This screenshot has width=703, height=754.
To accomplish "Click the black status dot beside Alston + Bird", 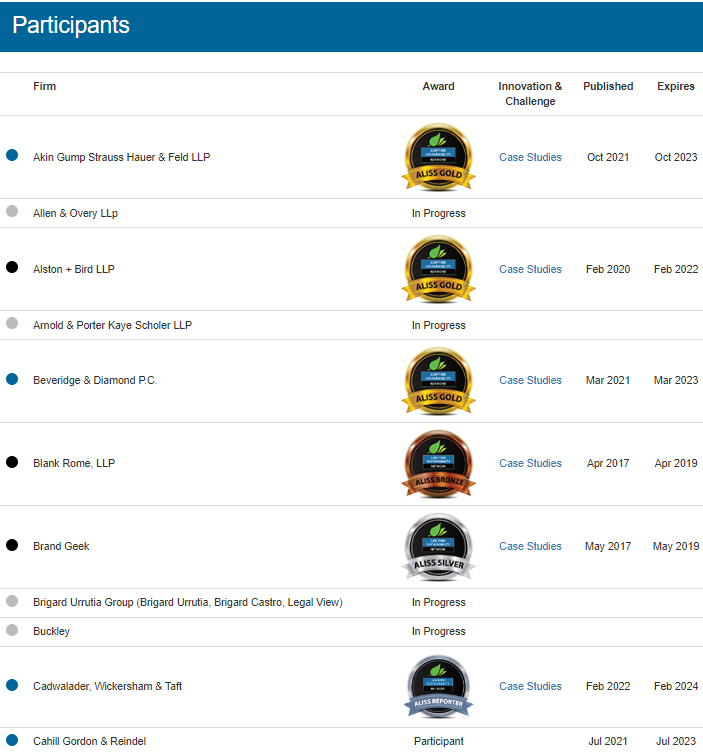I will (x=12, y=267).
